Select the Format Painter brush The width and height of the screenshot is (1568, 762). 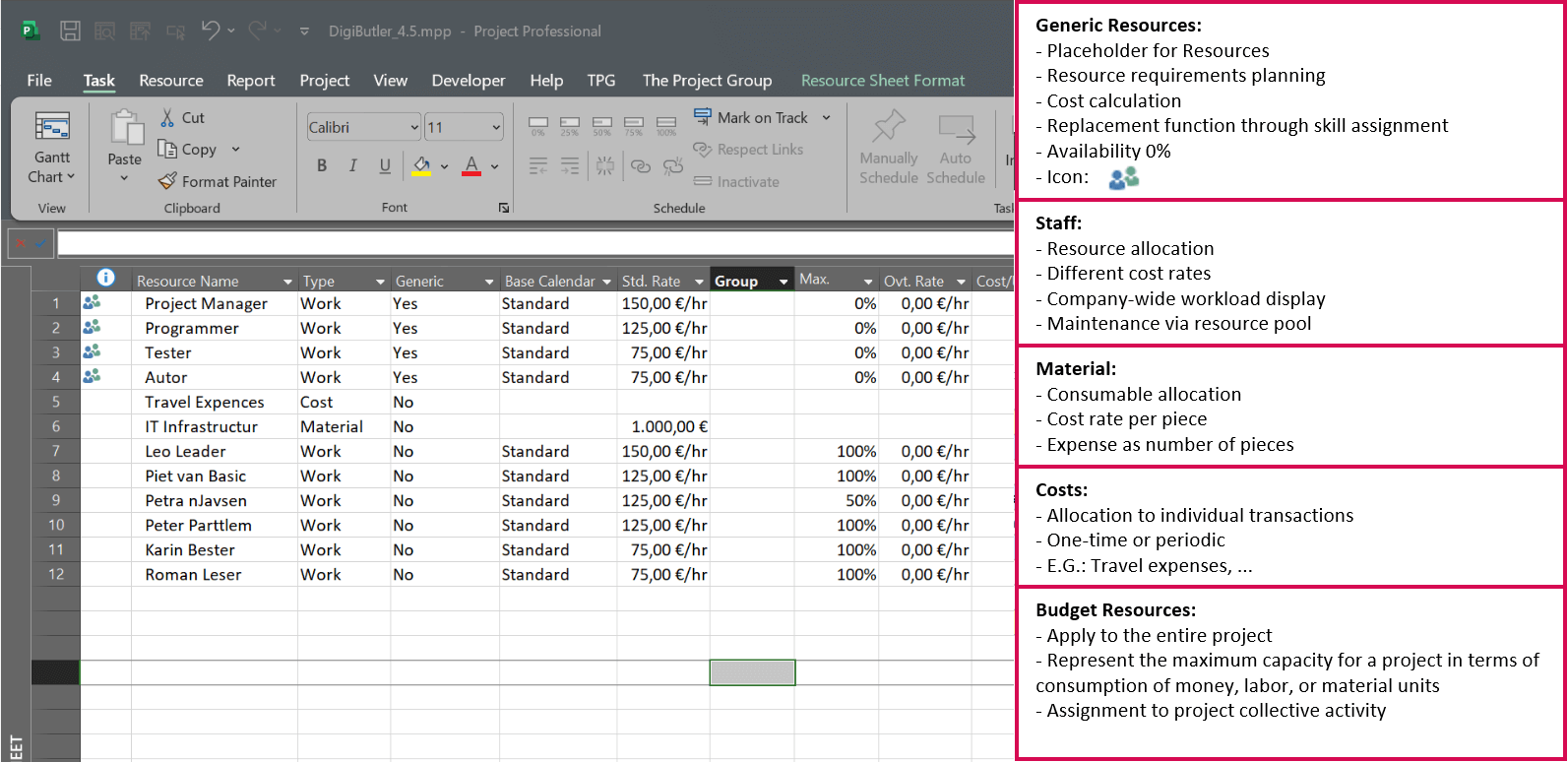click(168, 181)
